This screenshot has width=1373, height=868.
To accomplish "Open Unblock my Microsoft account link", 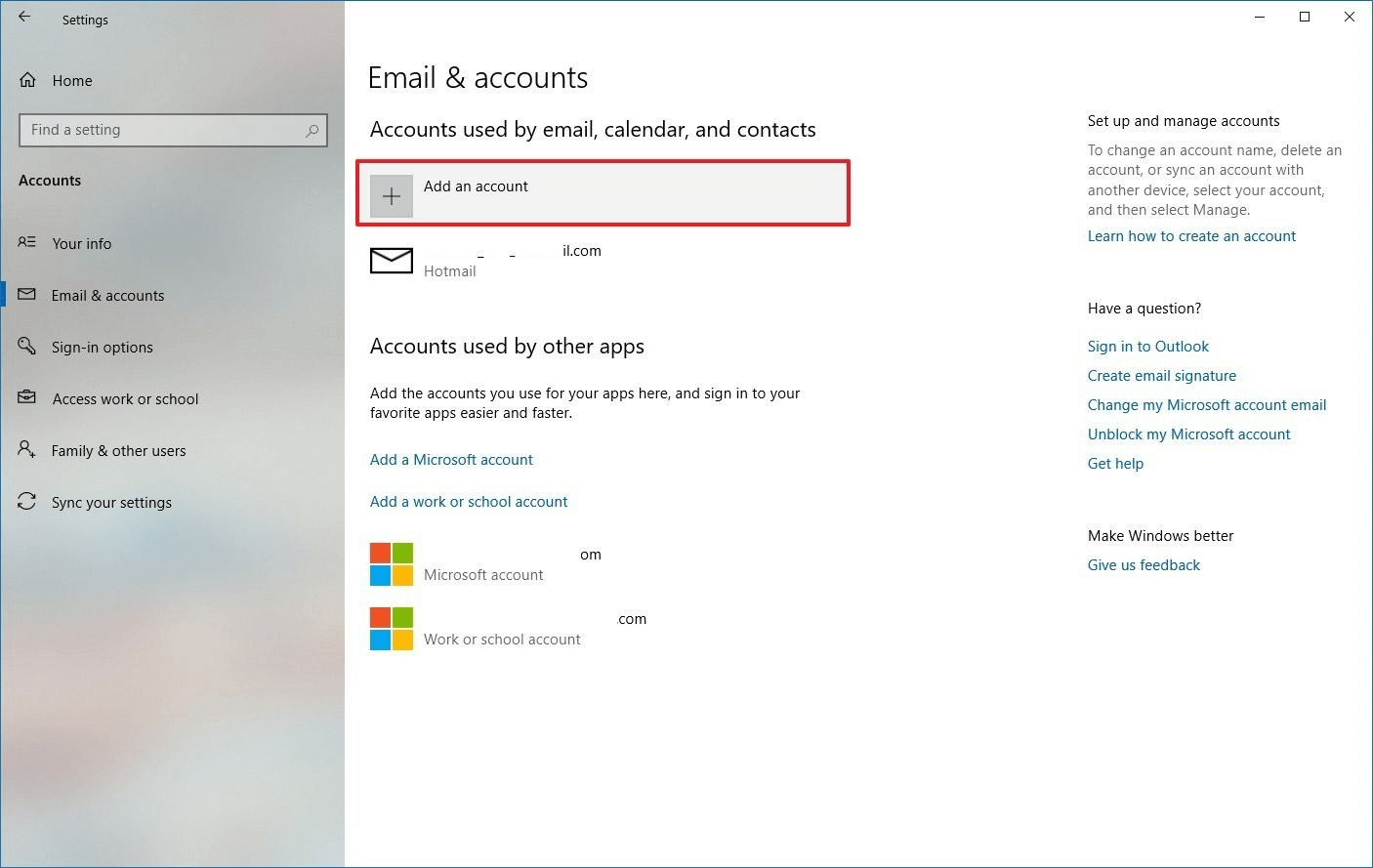I will click(x=1189, y=434).
